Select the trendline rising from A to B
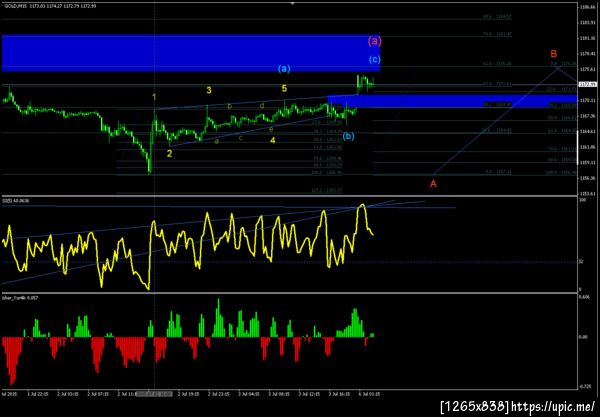Viewport: 600px width, 417px height. pyautogui.click(x=496, y=121)
